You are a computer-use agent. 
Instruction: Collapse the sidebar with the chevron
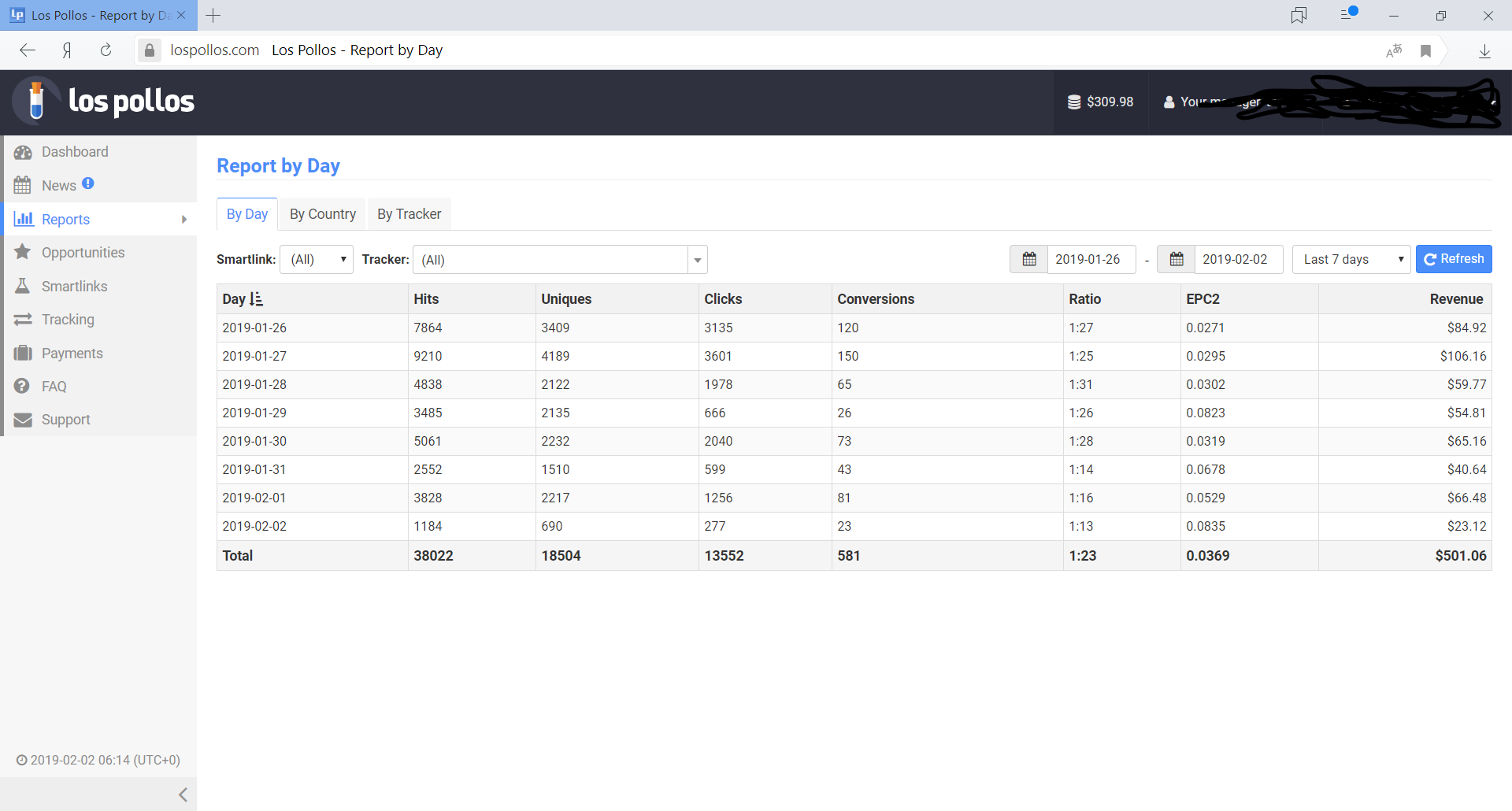pyautogui.click(x=183, y=794)
